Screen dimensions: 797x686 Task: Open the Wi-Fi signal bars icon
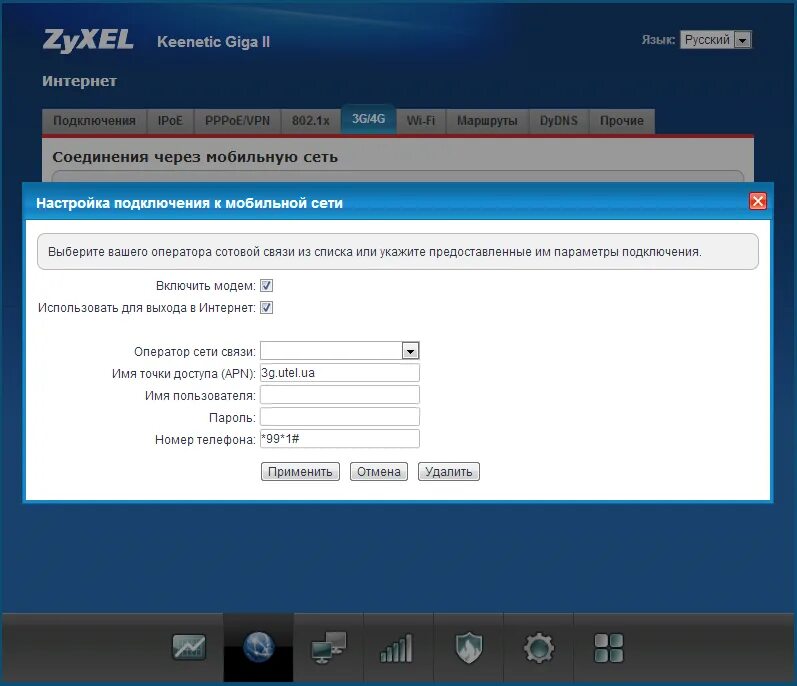(397, 648)
